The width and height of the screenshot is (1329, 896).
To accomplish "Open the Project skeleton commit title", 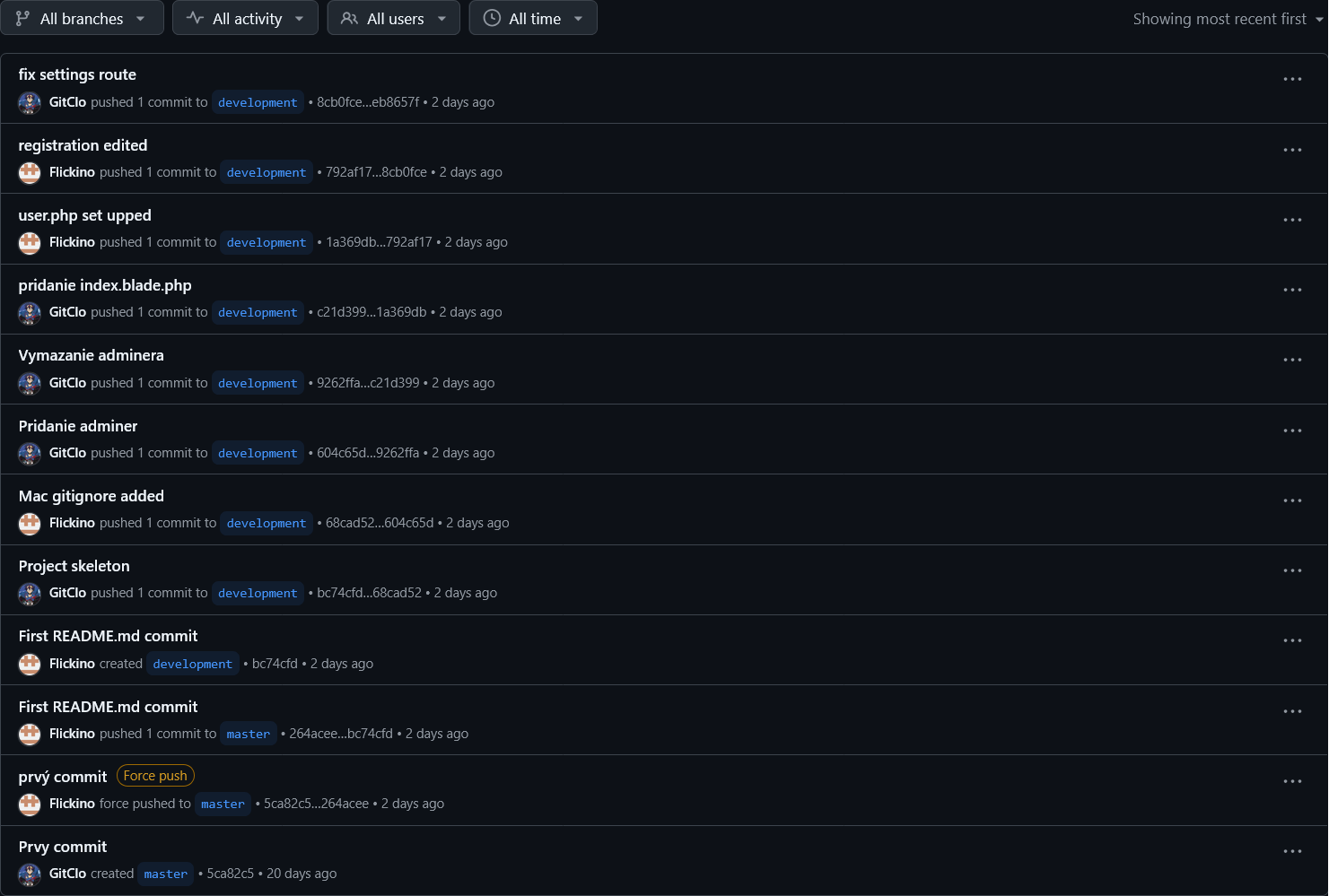I will [74, 566].
